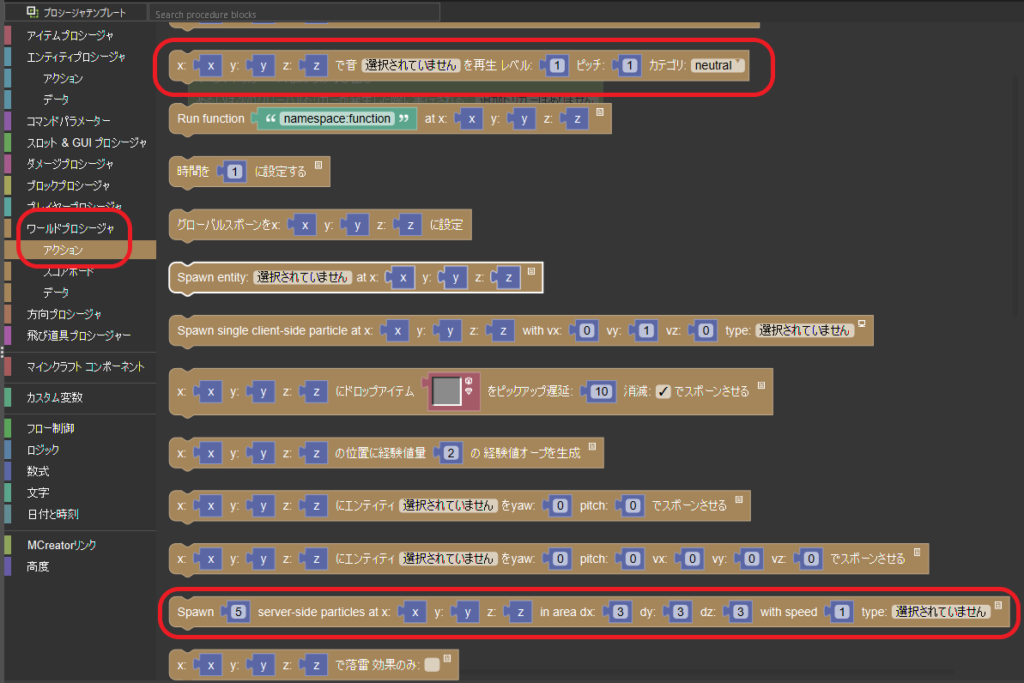
Task: Click info icon on the 時間を設定する block
Action: tap(318, 163)
